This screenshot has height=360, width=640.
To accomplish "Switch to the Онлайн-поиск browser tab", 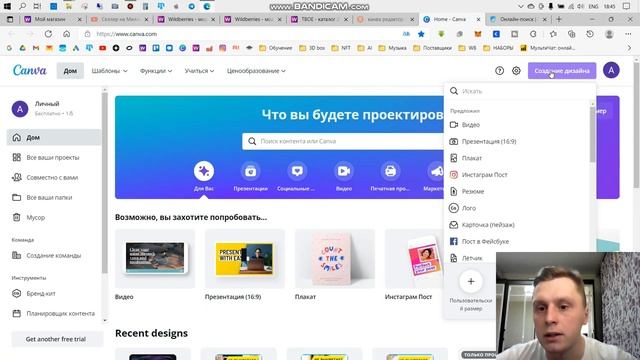I will click(x=518, y=19).
